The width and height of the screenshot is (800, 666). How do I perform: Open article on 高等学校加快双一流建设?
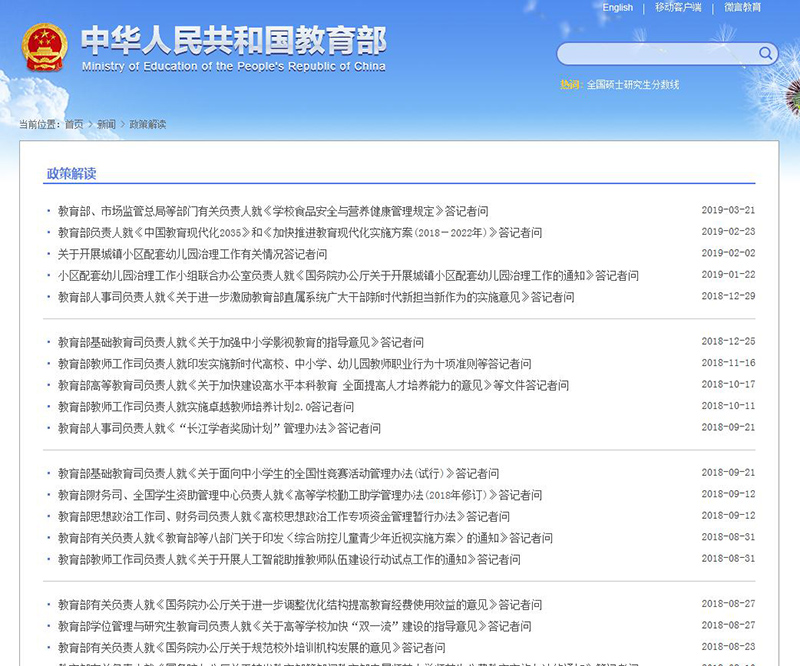[x=294, y=626]
